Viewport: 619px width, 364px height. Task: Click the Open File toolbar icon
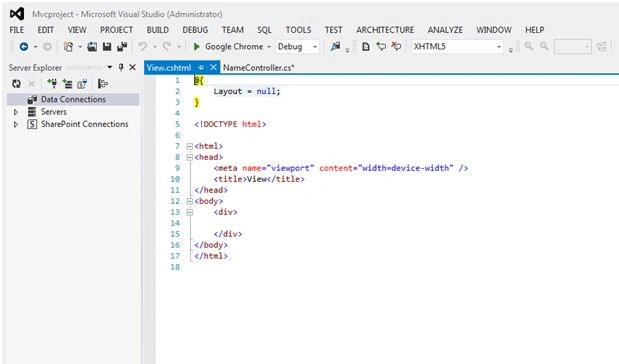[x=92, y=47]
